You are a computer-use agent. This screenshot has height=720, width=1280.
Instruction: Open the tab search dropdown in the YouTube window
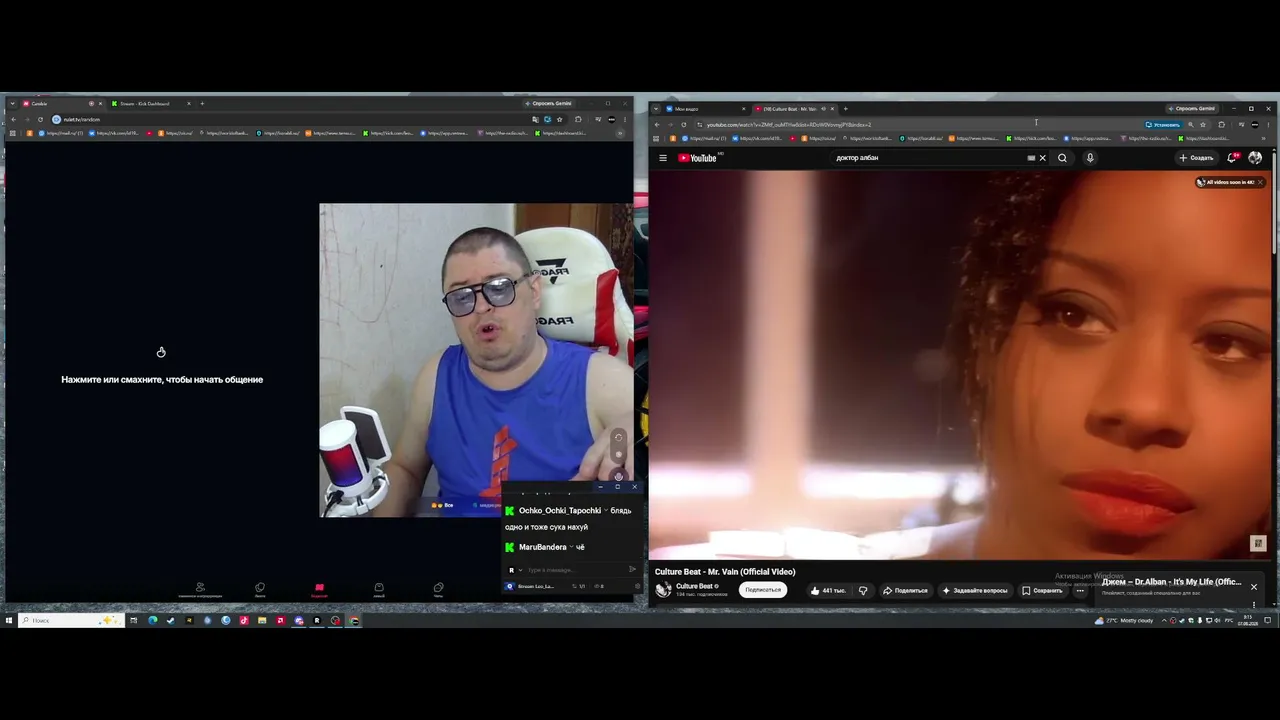656,108
